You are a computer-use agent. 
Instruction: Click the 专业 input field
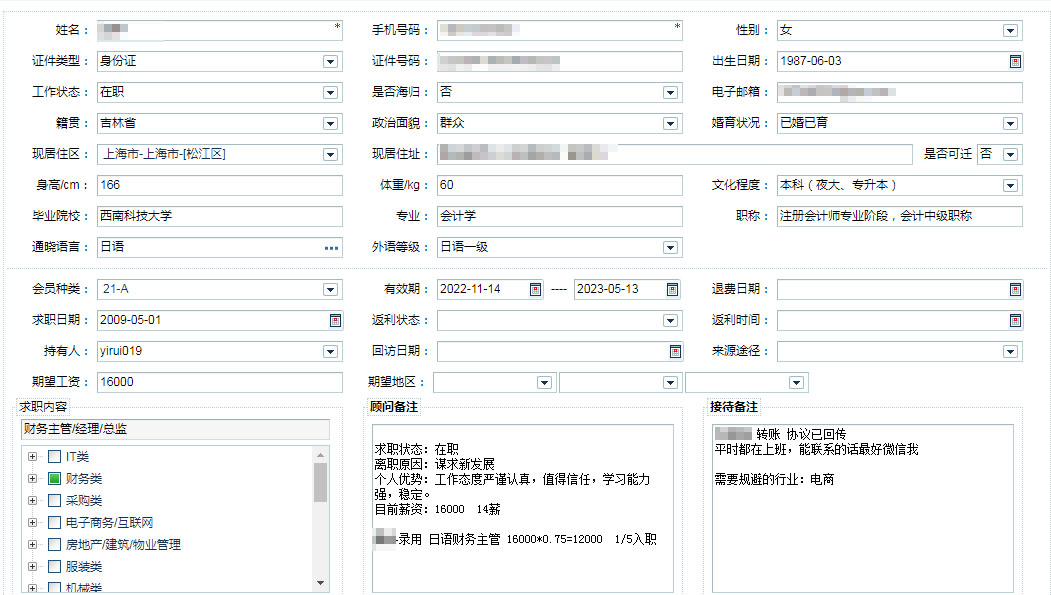(x=560, y=216)
